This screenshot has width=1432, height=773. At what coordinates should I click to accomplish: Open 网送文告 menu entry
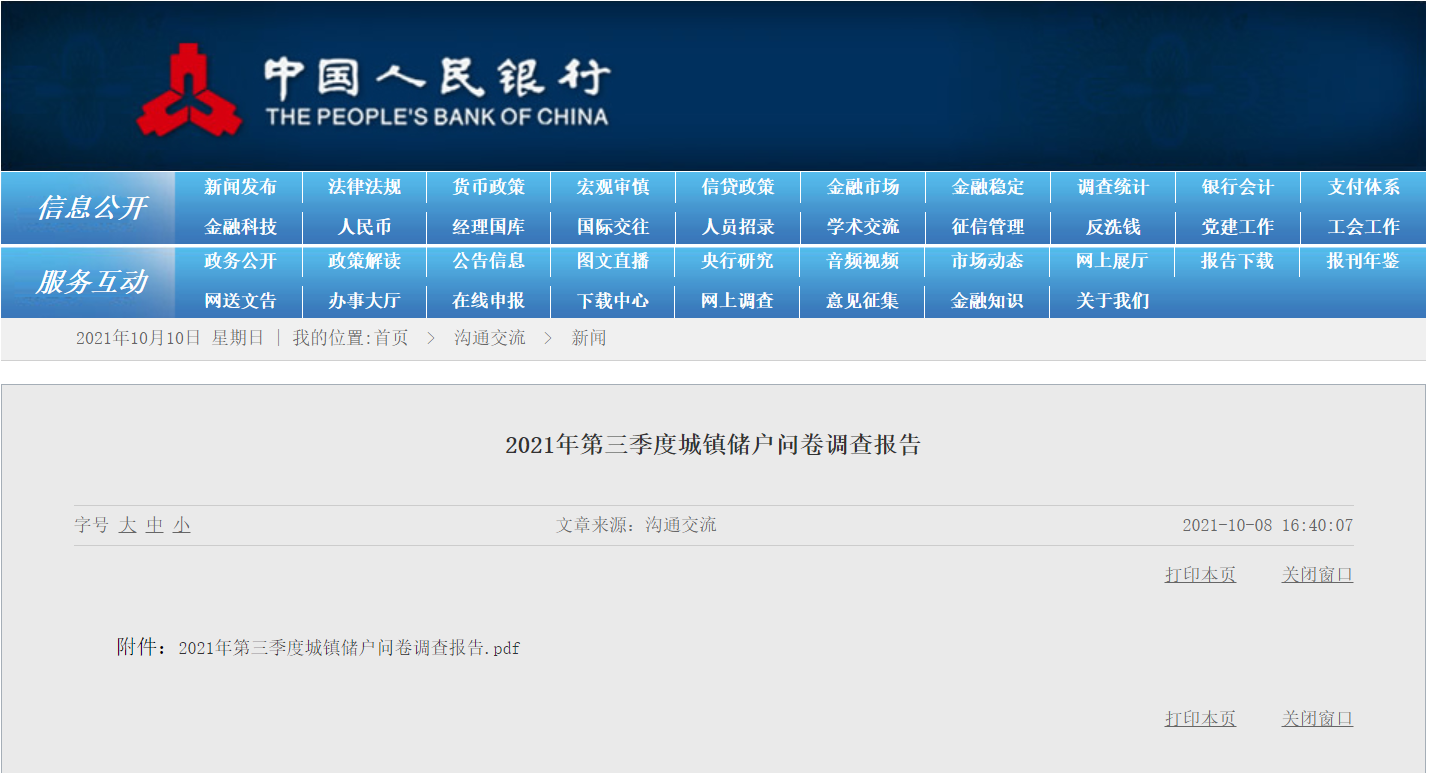click(x=240, y=301)
